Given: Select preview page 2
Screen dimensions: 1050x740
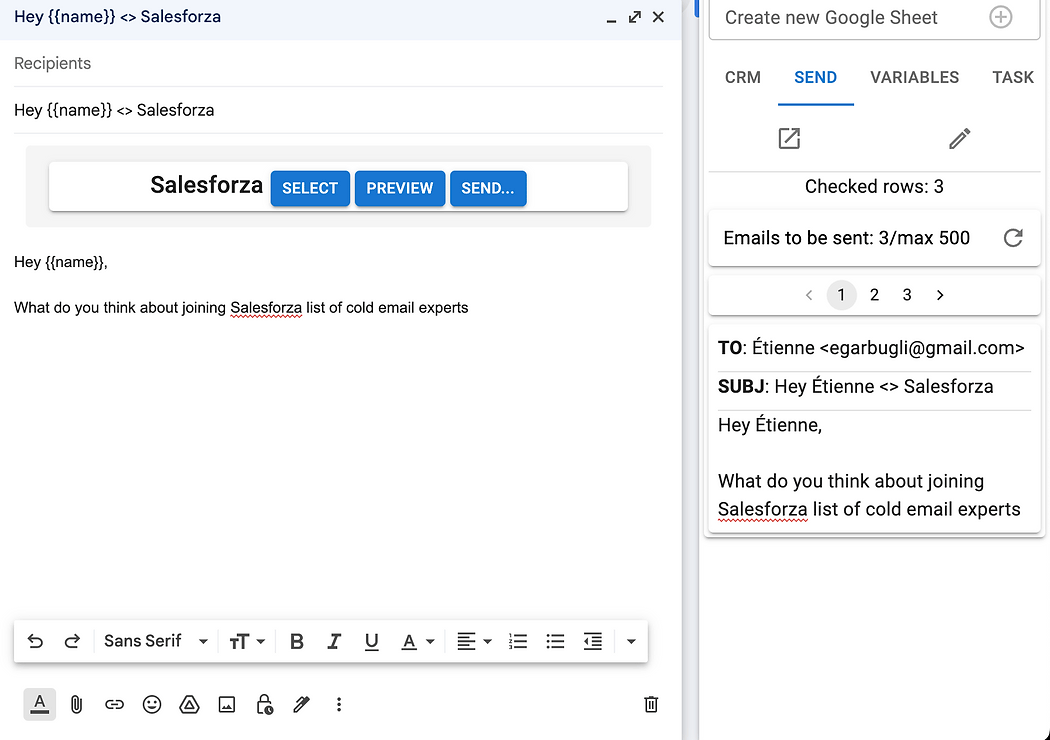Looking at the screenshot, I should (x=874, y=295).
